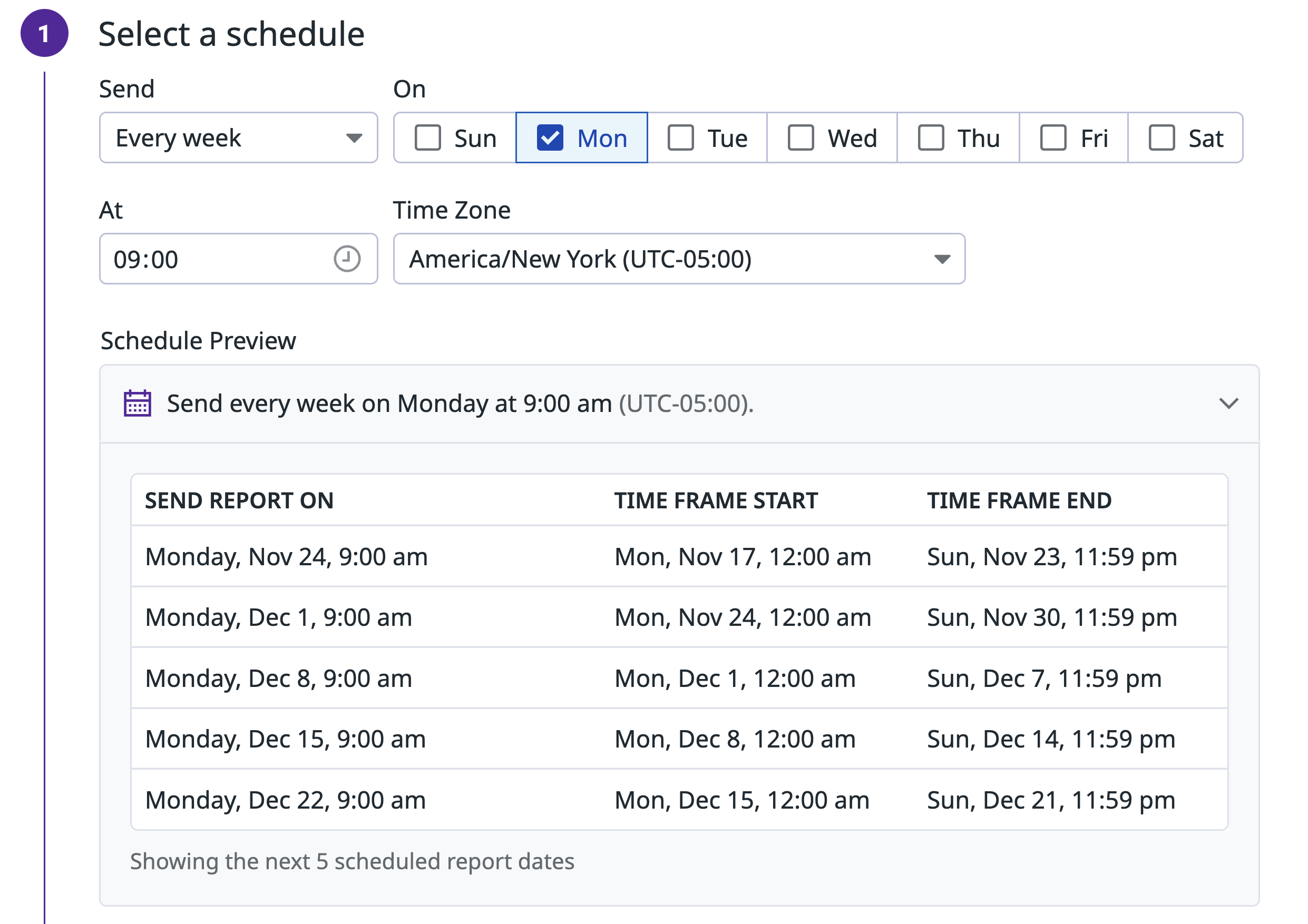Click the TIME FRAME END column header
This screenshot has width=1308, height=924.
click(x=1019, y=500)
